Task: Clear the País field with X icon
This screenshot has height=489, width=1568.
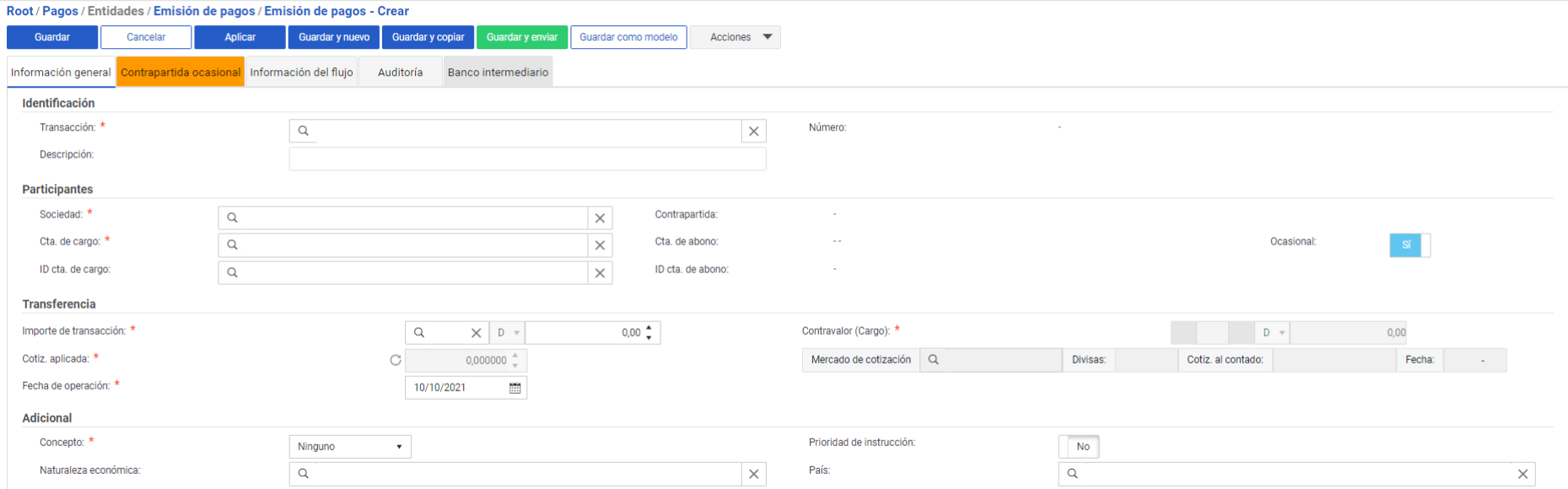Action: pos(1522,474)
